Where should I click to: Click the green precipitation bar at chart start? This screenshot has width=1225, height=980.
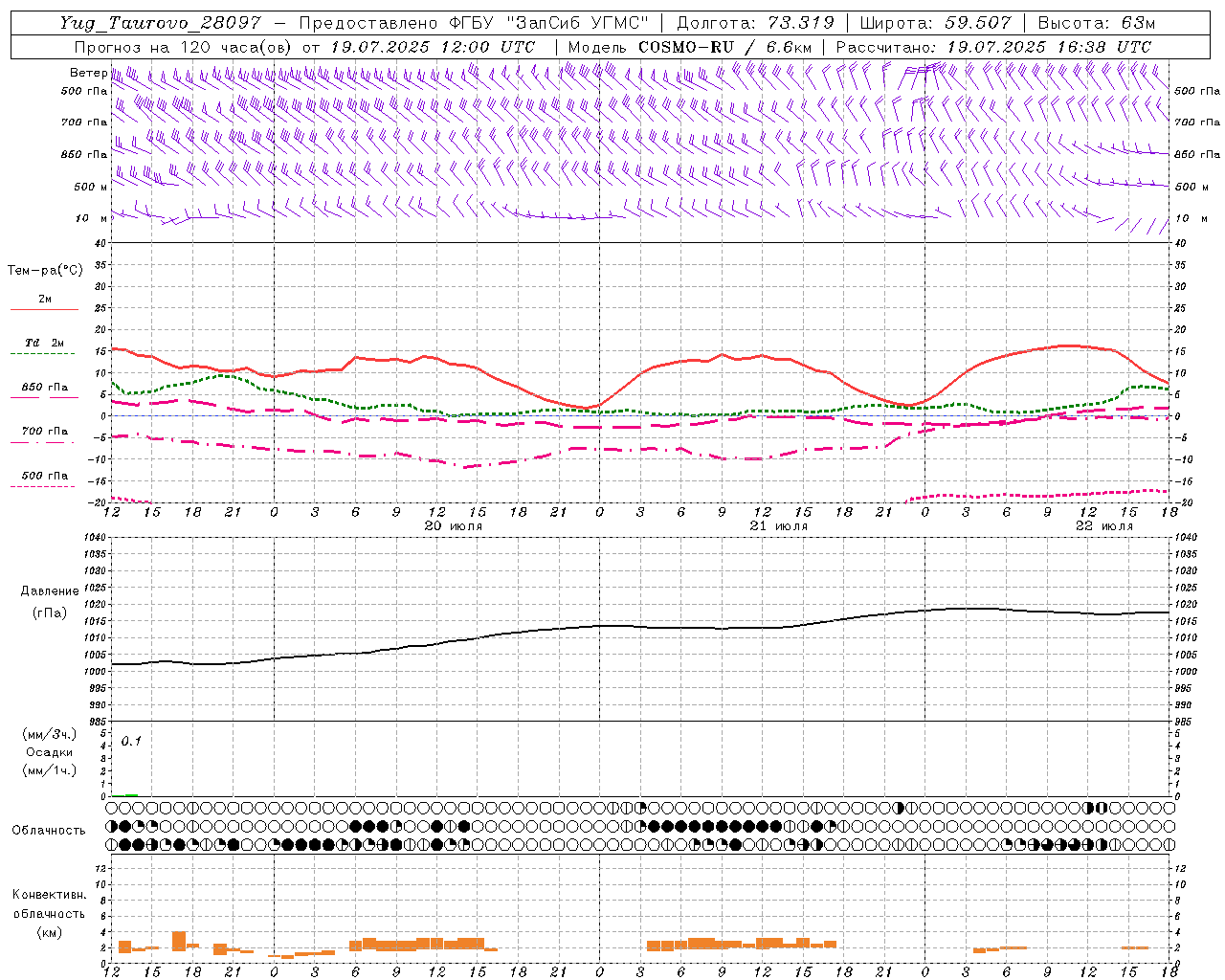[131, 794]
